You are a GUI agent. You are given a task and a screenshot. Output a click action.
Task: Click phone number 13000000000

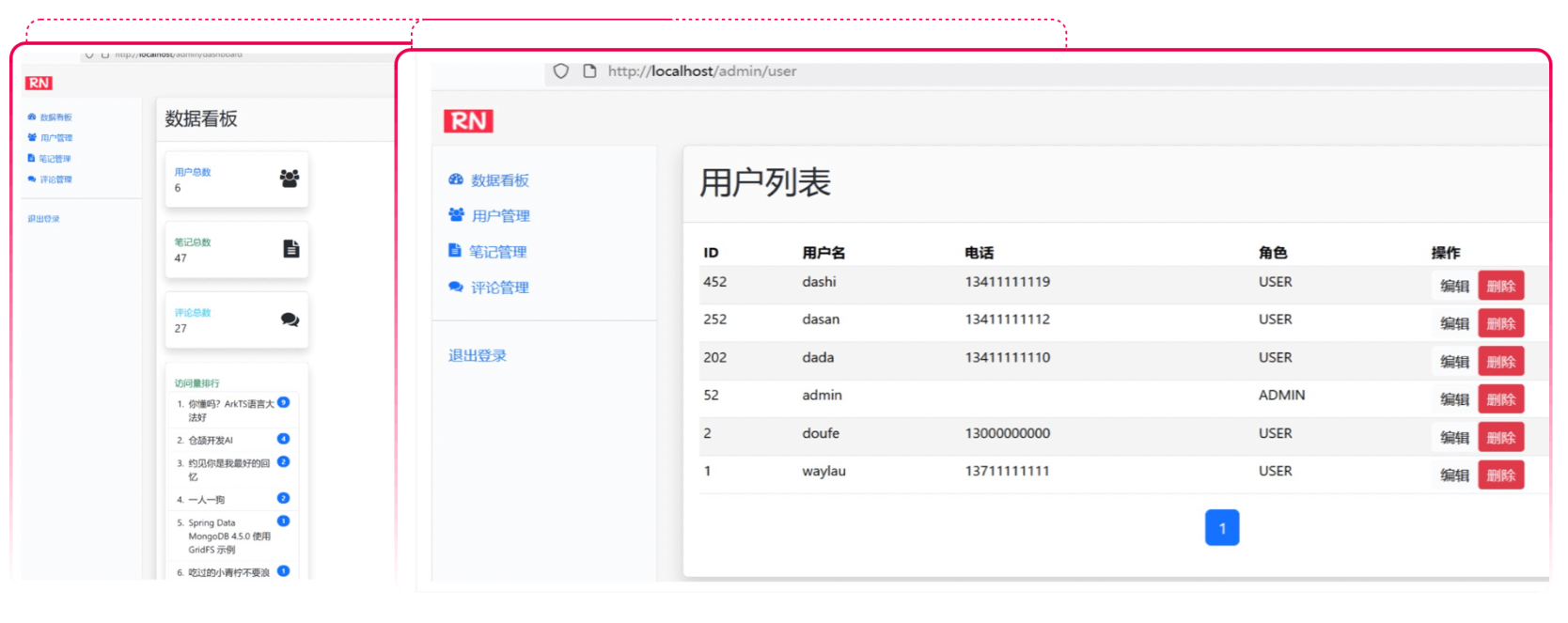[1008, 433]
